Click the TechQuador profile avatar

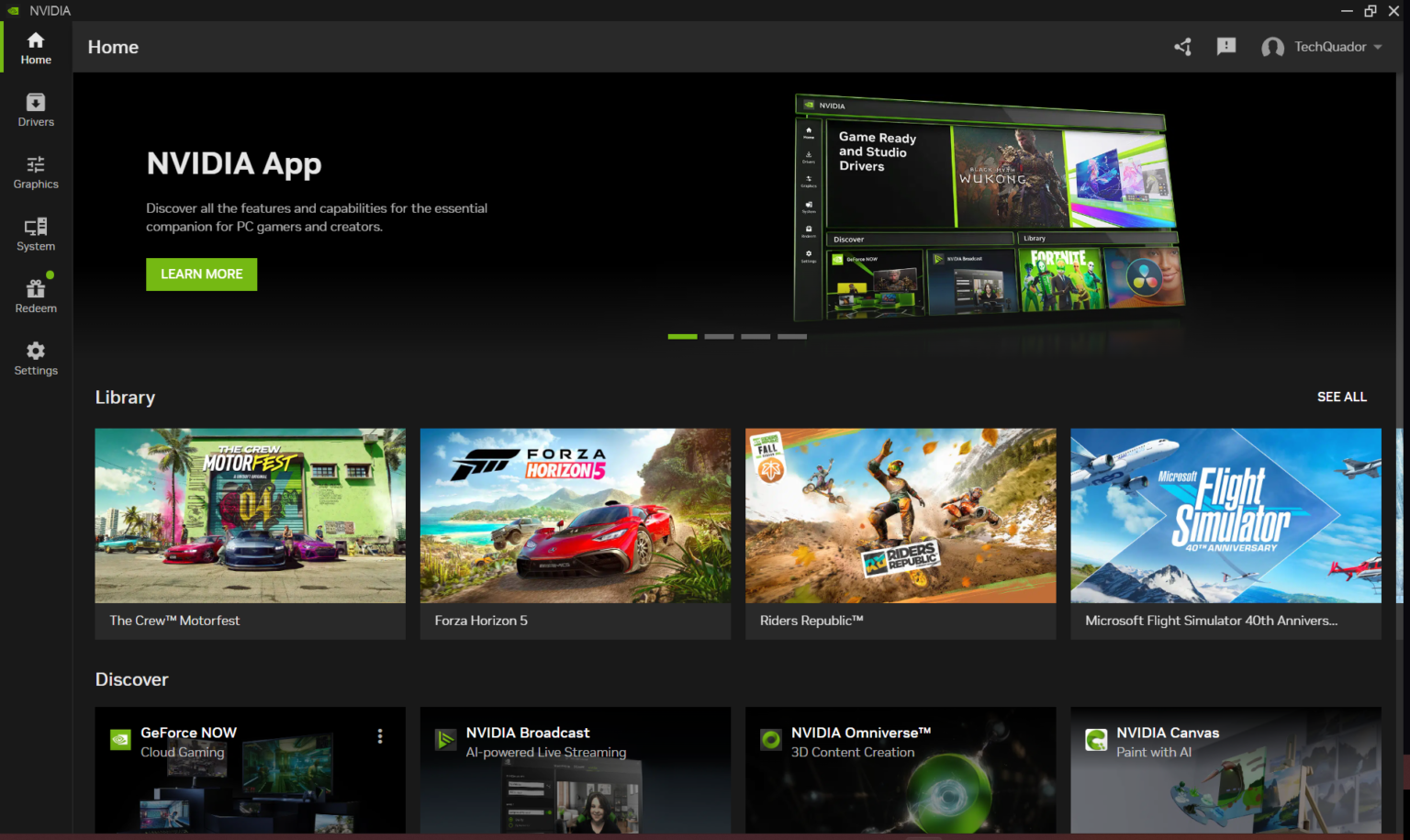1272,48
